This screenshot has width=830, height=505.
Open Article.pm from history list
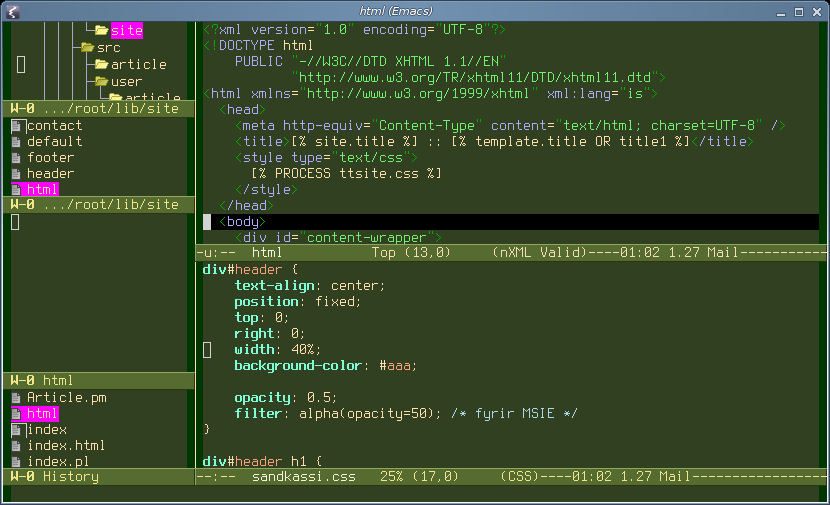tap(67, 398)
